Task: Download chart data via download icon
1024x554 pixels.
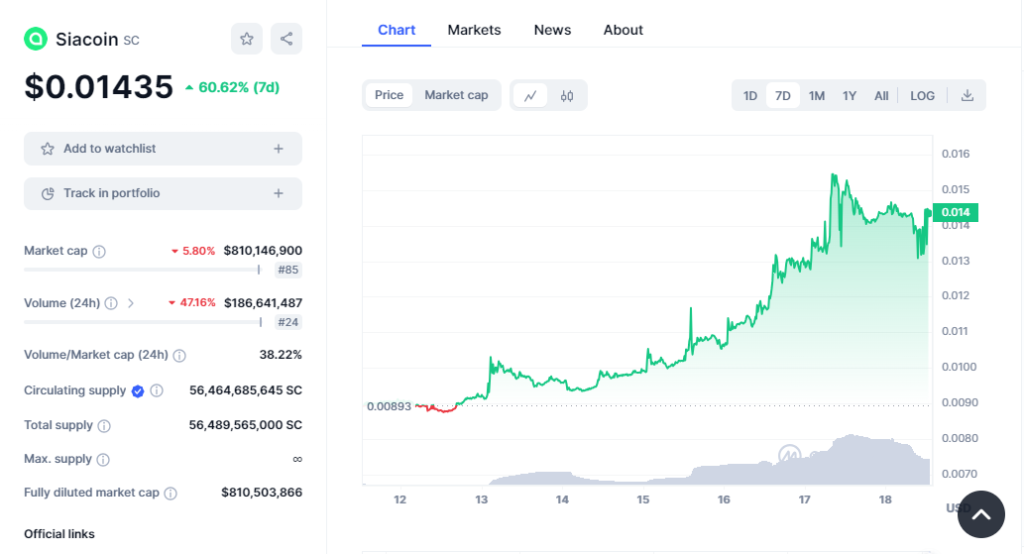Action: point(967,95)
